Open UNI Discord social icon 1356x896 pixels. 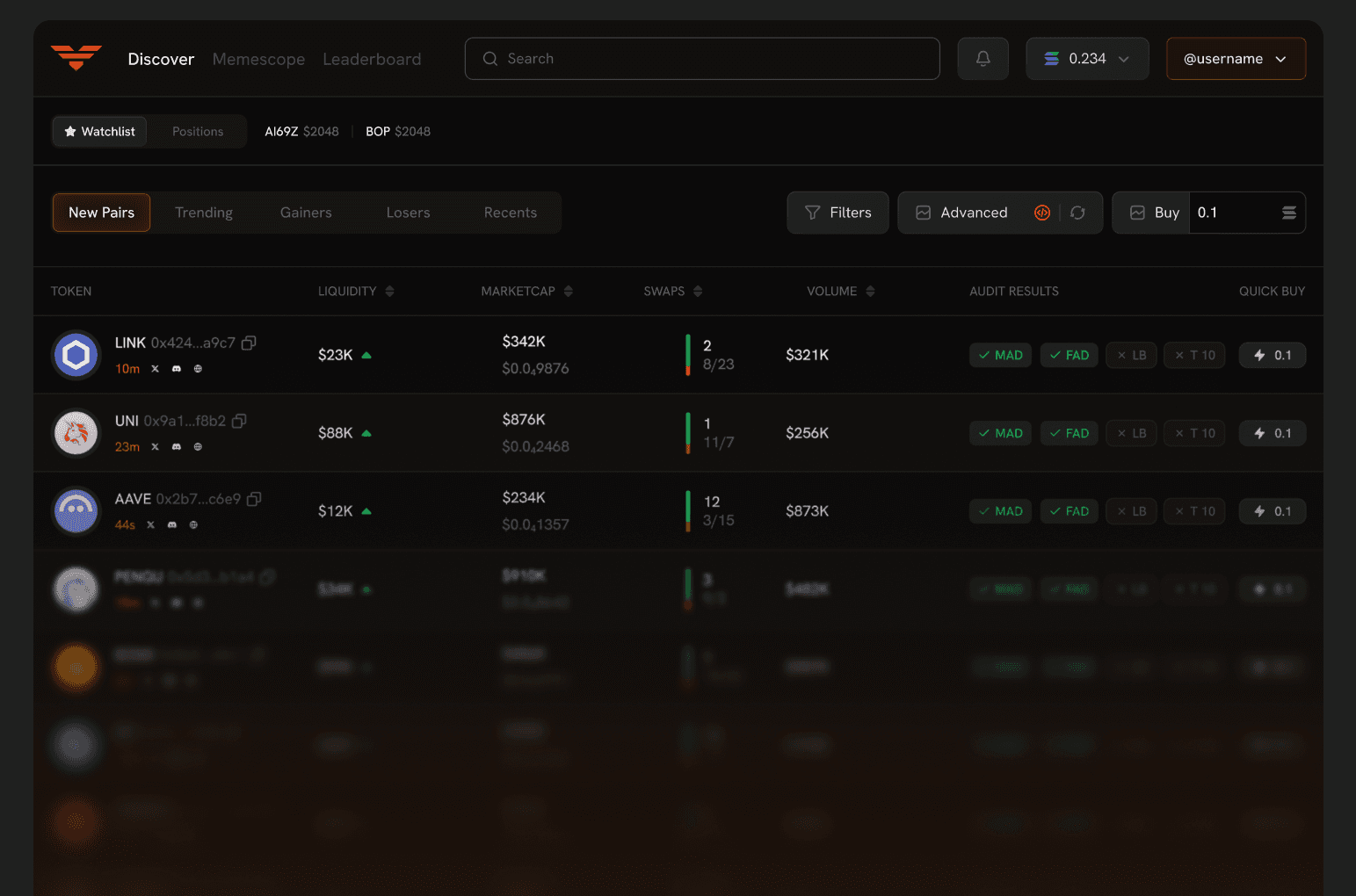click(x=177, y=447)
